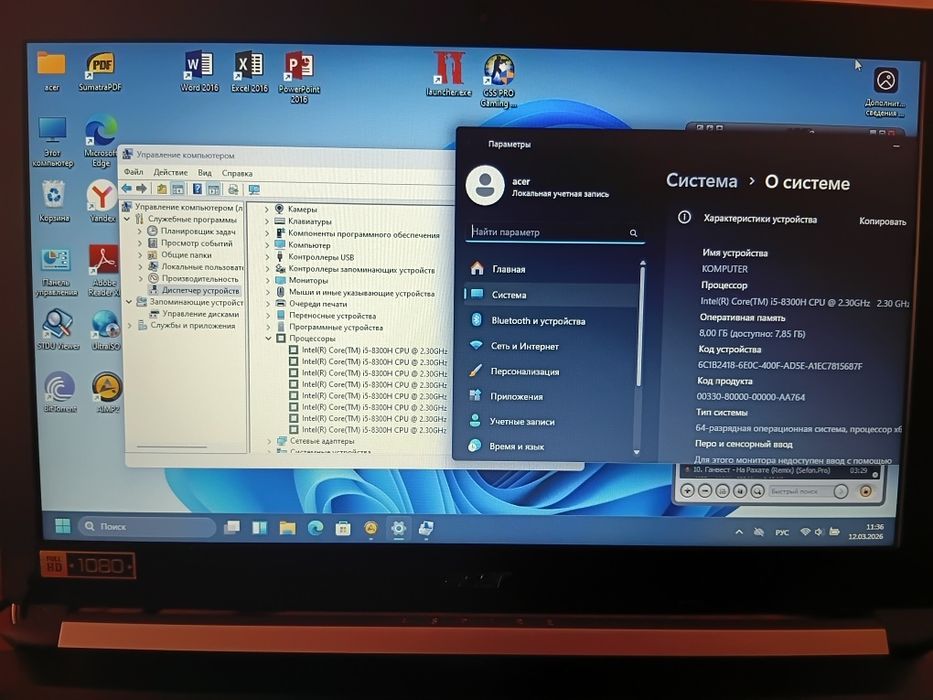Select Учетные записи in Settings sidebar
This screenshot has width=933, height=700.
pyautogui.click(x=550, y=421)
